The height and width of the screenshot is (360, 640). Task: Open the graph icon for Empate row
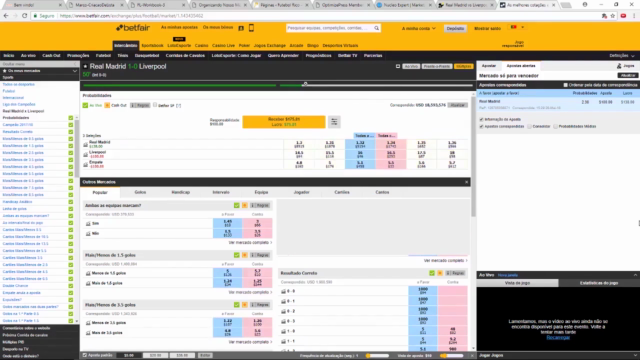point(85,164)
